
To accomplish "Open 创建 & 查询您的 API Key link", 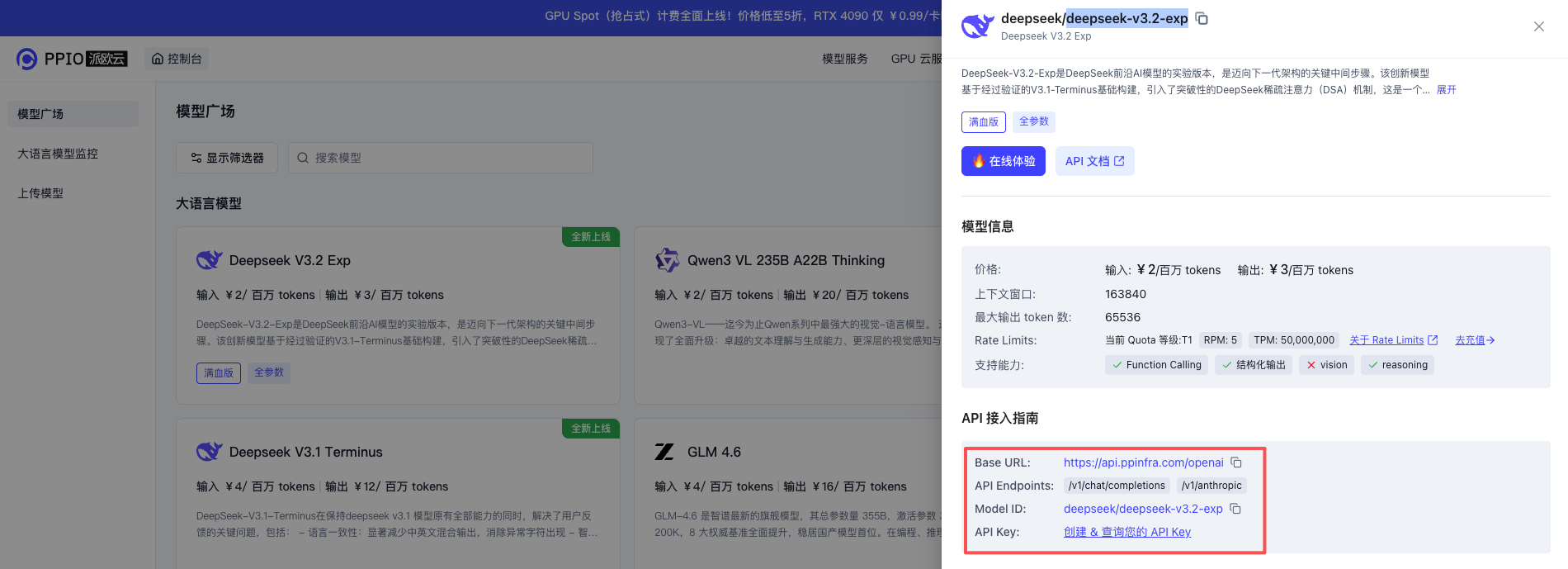I will click(1127, 532).
